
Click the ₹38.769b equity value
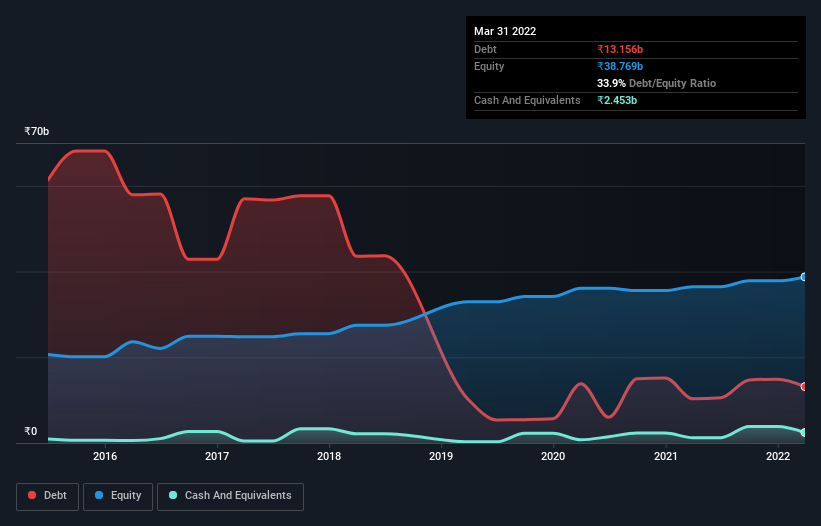coord(620,66)
